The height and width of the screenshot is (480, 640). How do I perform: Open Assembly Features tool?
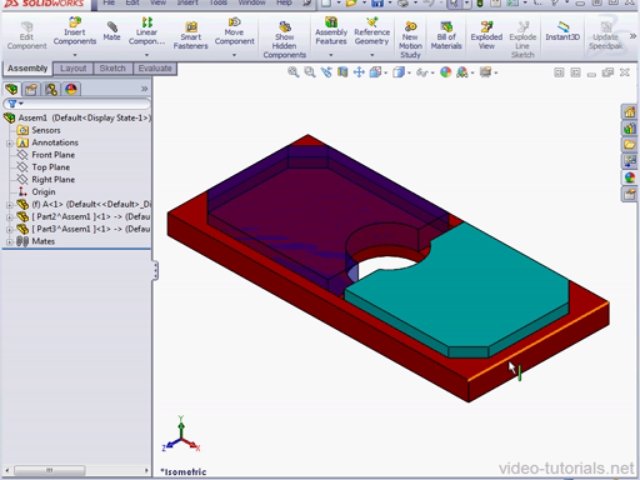click(331, 31)
